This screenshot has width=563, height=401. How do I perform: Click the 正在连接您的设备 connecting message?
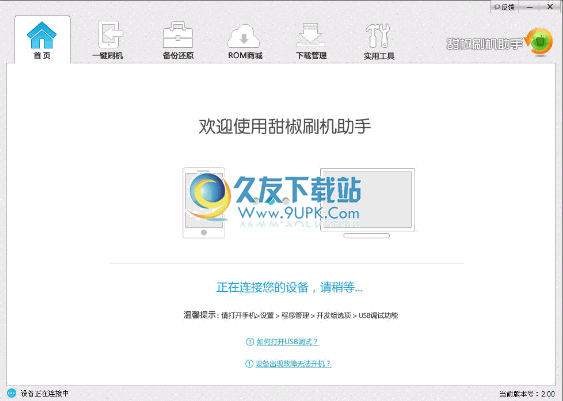[x=289, y=287]
